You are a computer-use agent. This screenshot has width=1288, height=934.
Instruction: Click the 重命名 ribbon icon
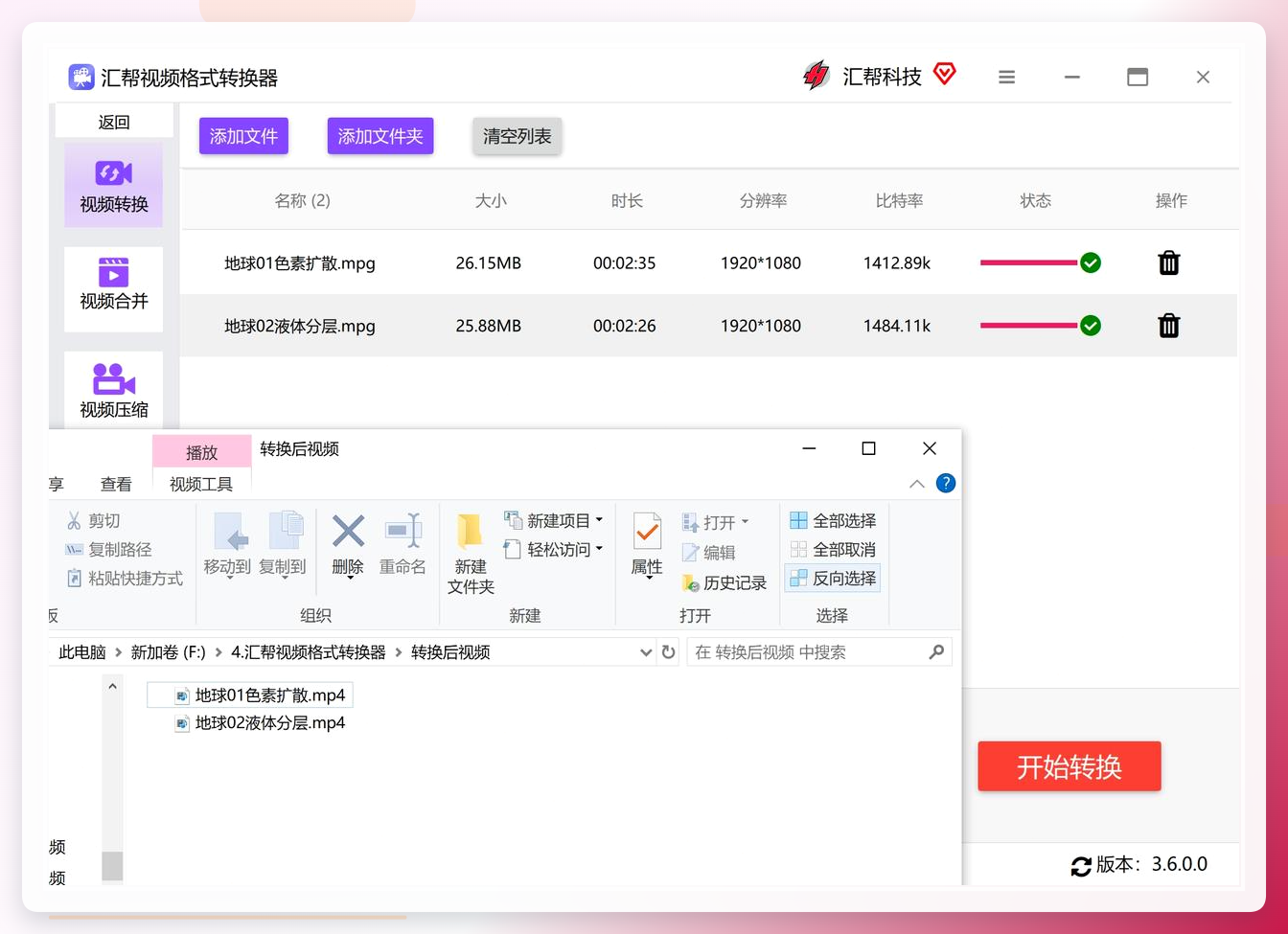click(402, 531)
